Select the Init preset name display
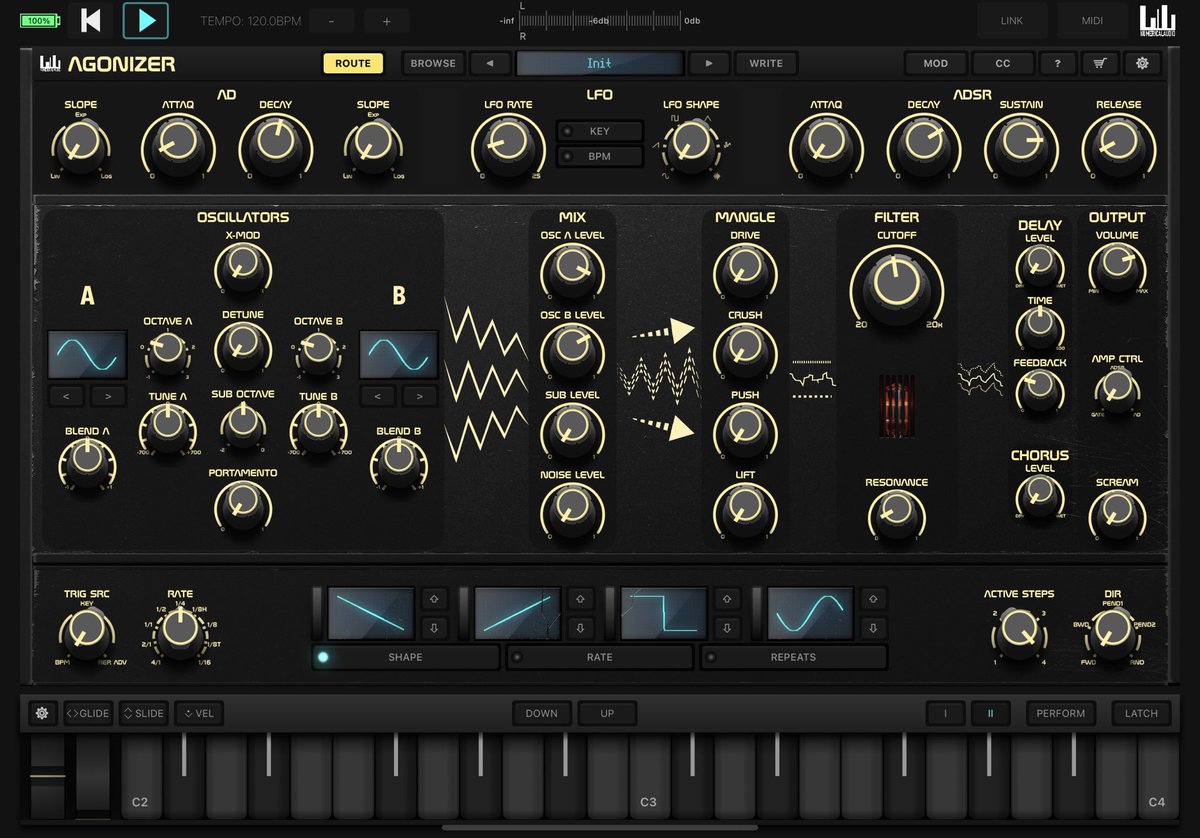 600,63
